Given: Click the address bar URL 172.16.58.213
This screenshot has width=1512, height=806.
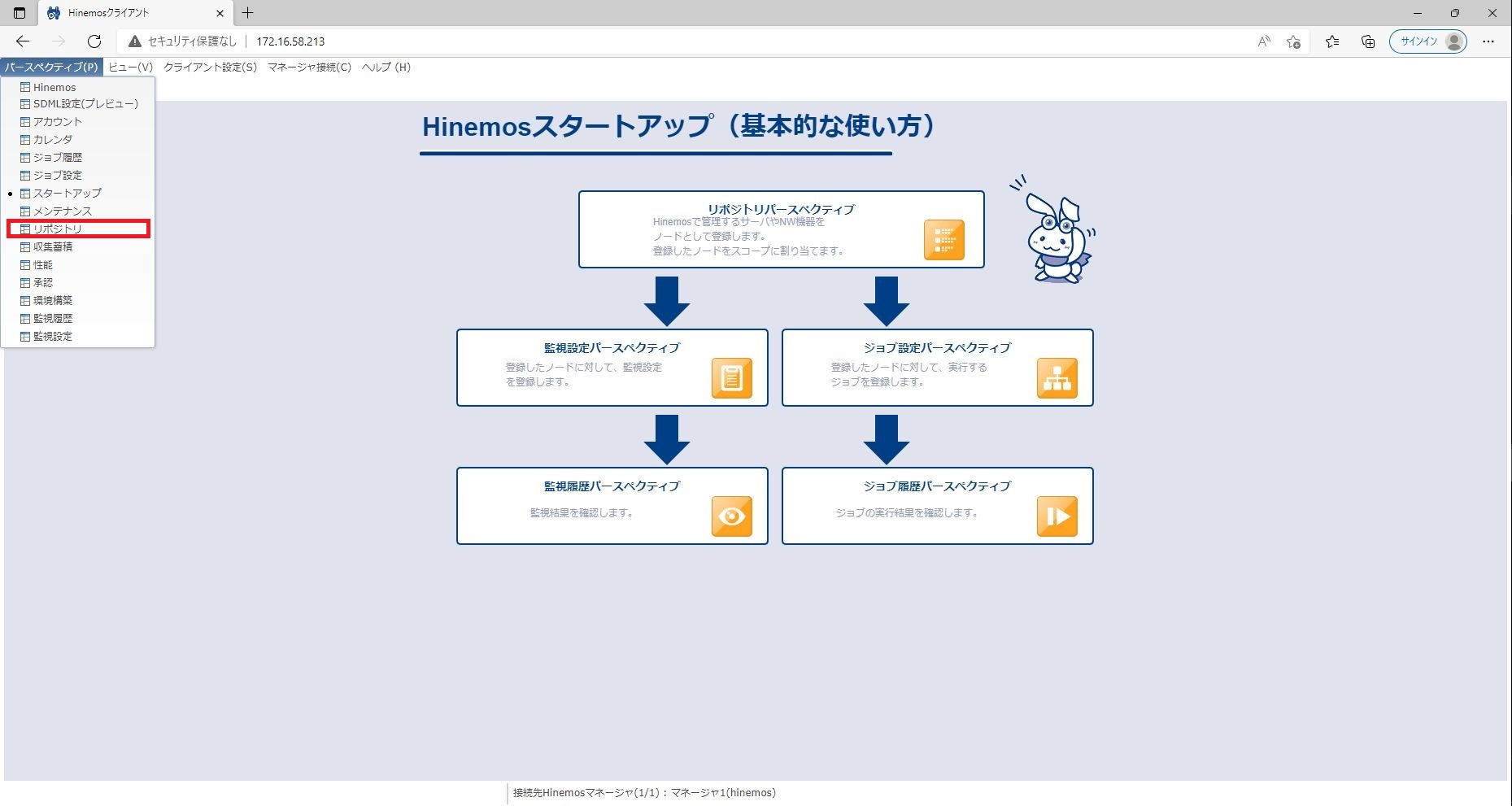Looking at the screenshot, I should point(290,41).
